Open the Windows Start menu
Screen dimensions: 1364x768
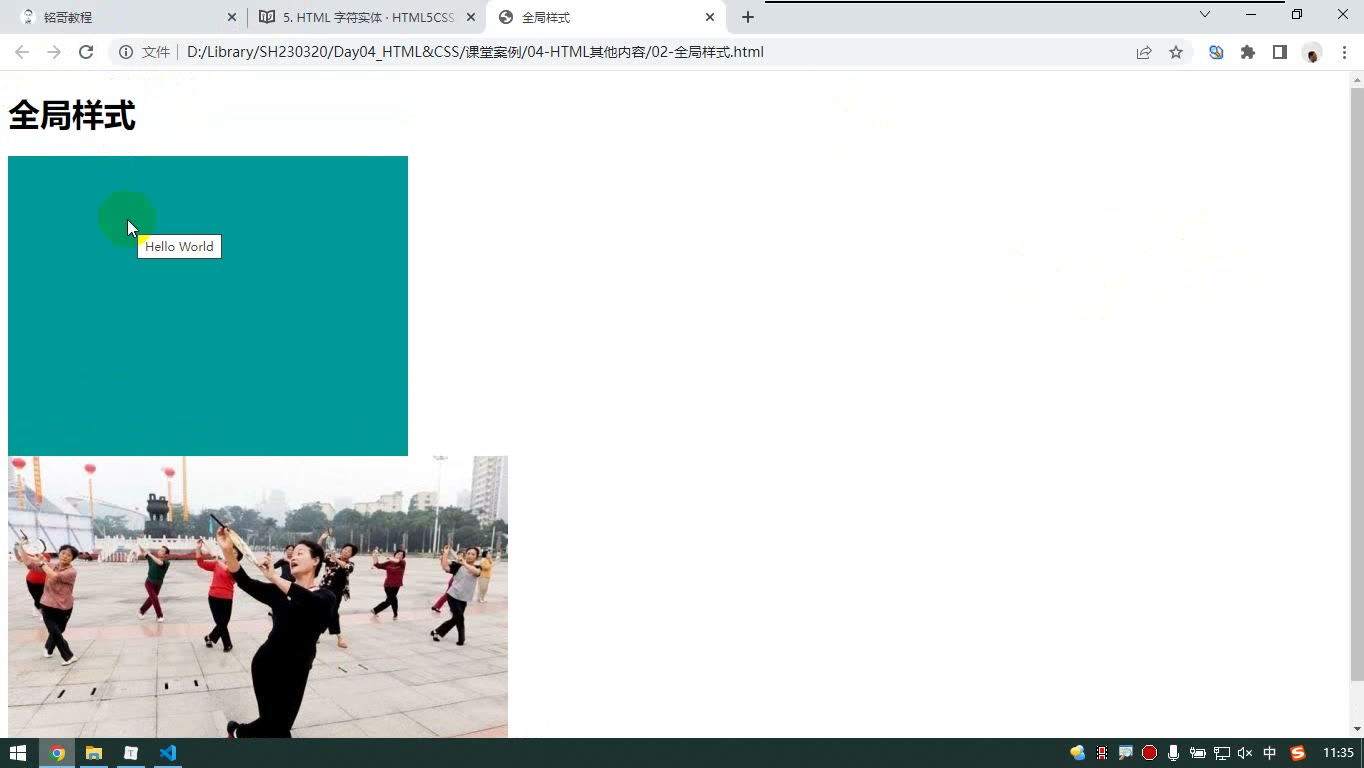coord(18,753)
